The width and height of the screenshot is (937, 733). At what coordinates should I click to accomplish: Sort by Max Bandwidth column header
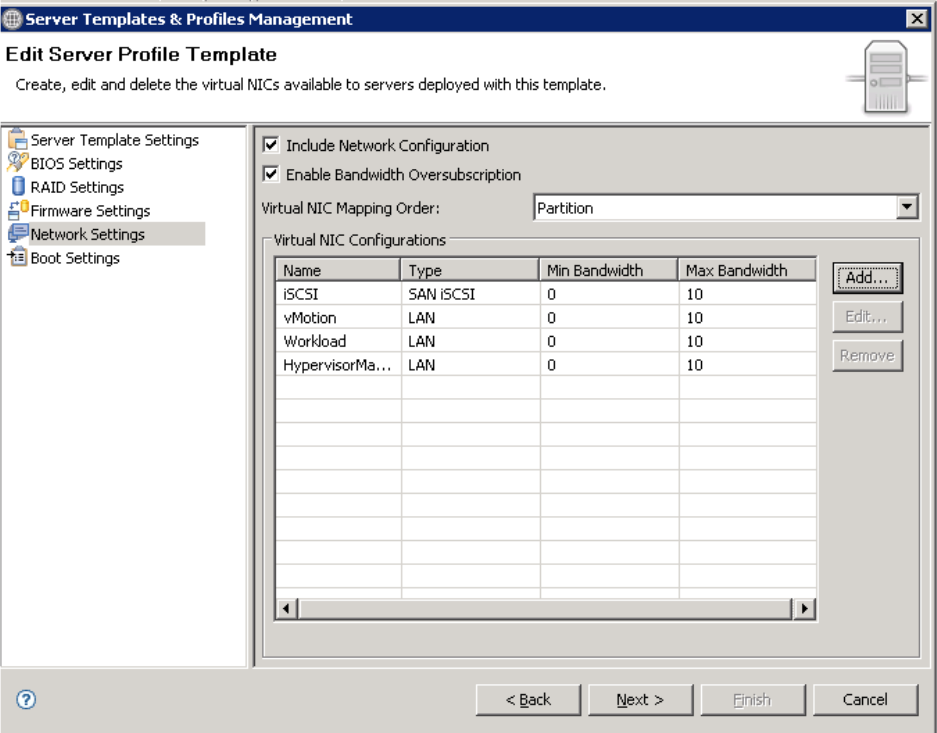click(x=747, y=270)
